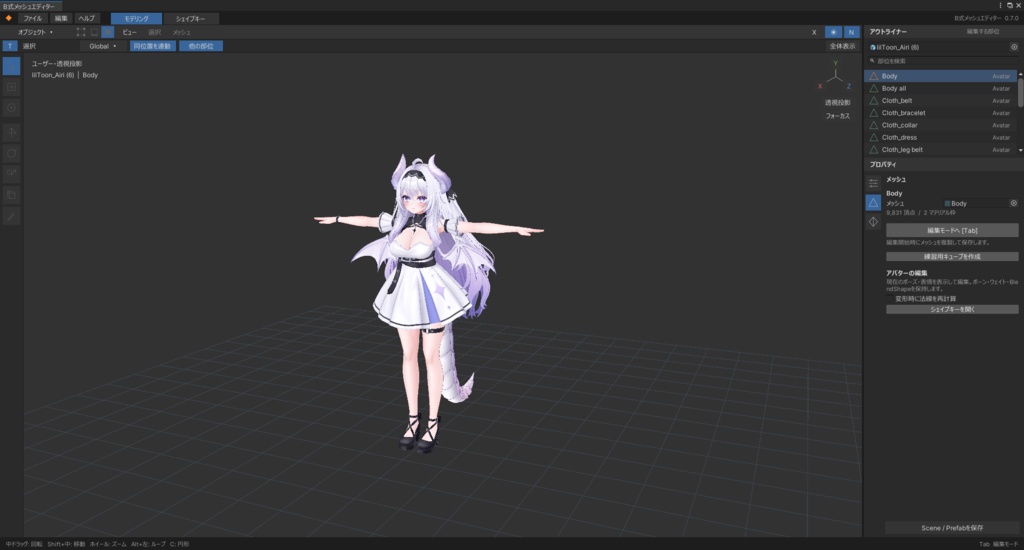Click 練習用キューブを作成 button
This screenshot has height=550, width=1024.
[952, 257]
